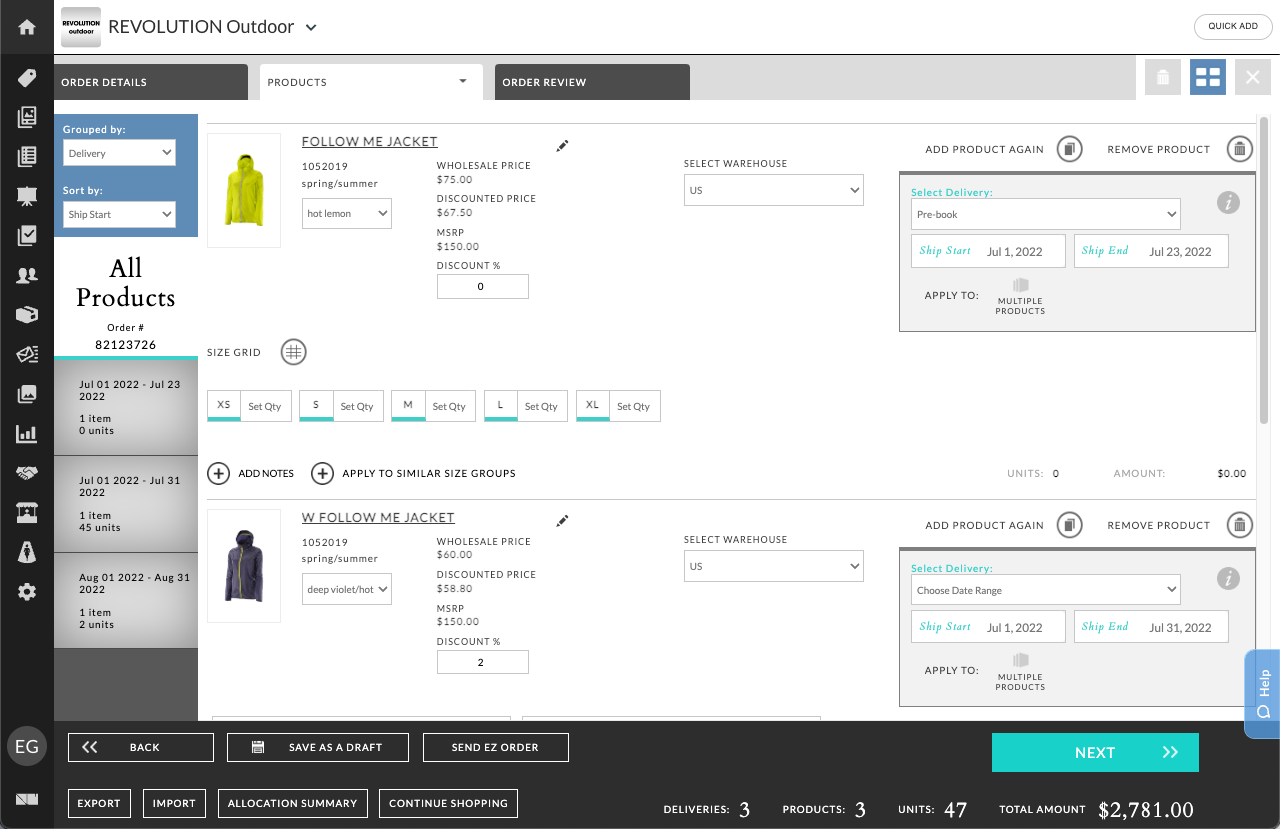Click the Back button
Viewport: 1280px width, 829px height.
[x=141, y=747]
